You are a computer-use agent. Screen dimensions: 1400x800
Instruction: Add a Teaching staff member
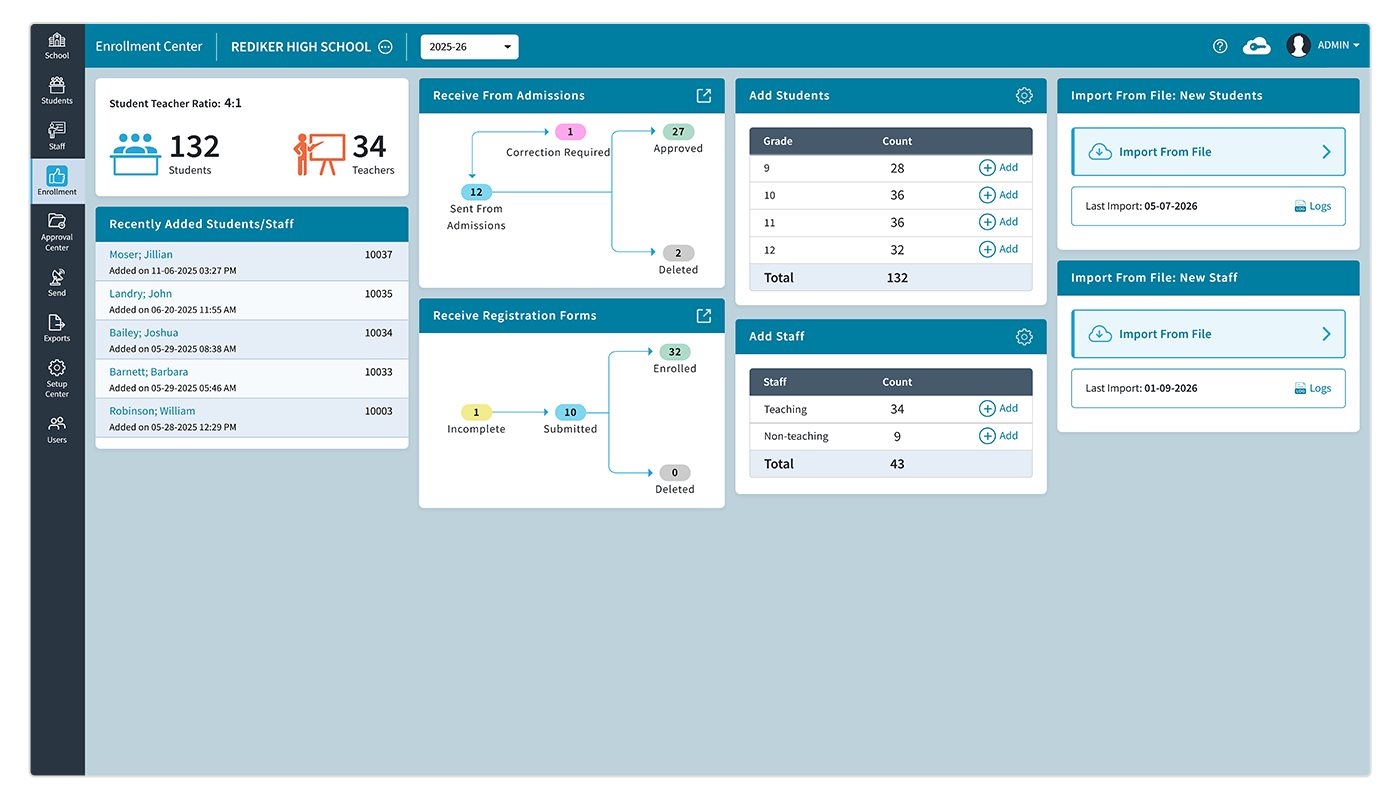pos(998,408)
